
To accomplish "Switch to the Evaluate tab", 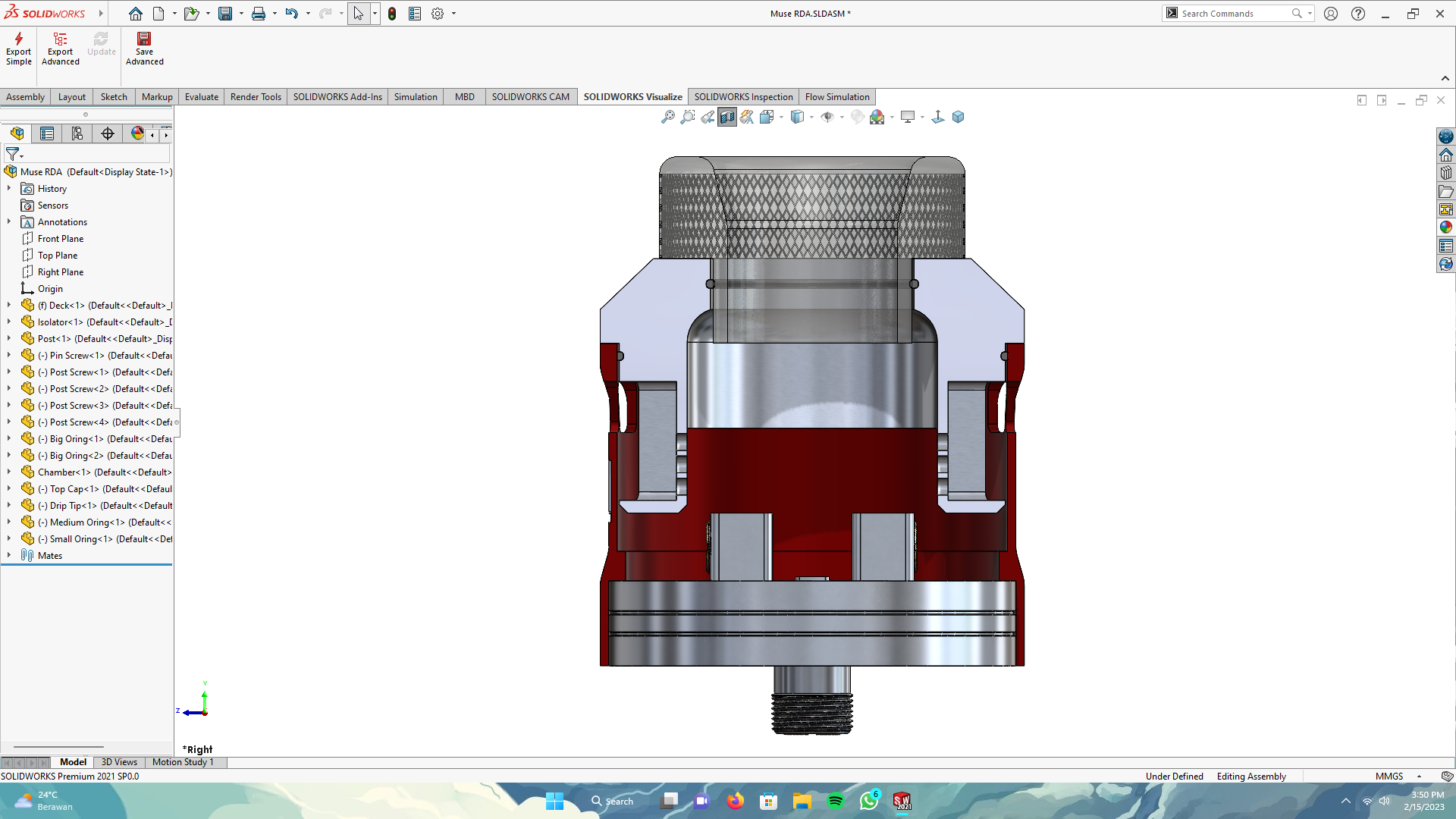I will click(201, 97).
